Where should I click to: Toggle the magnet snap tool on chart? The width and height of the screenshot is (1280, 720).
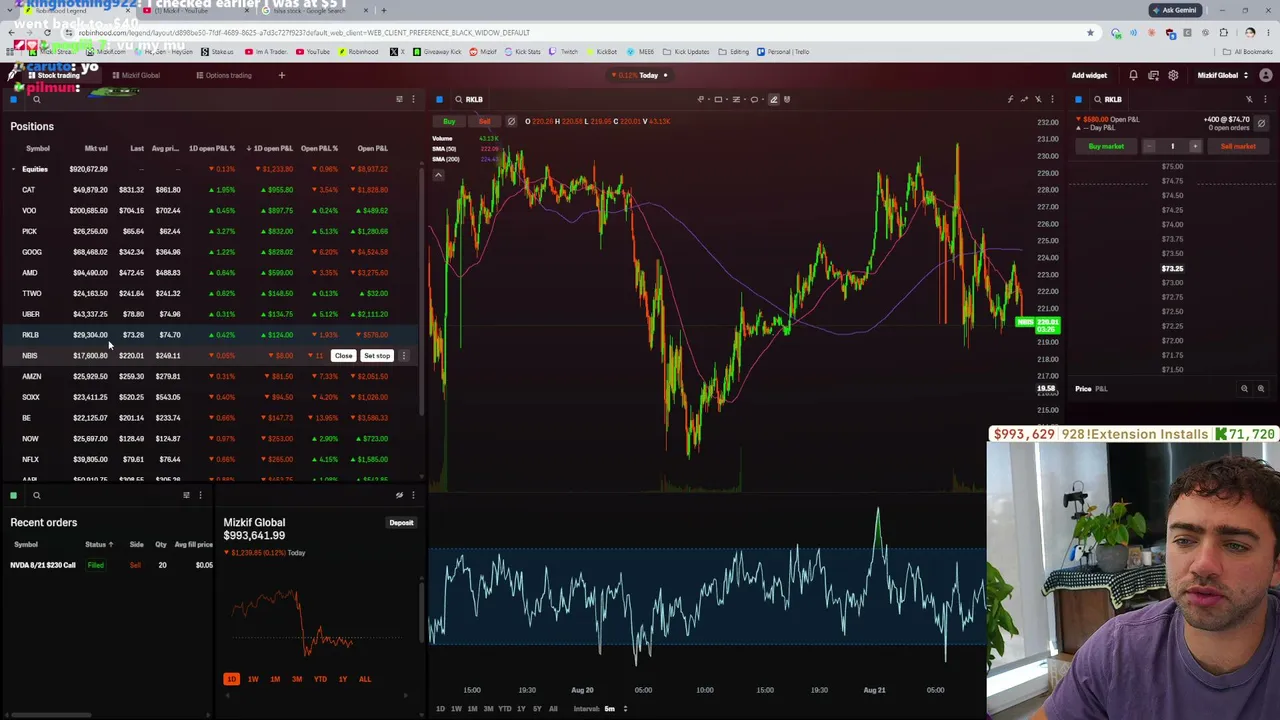click(x=787, y=99)
